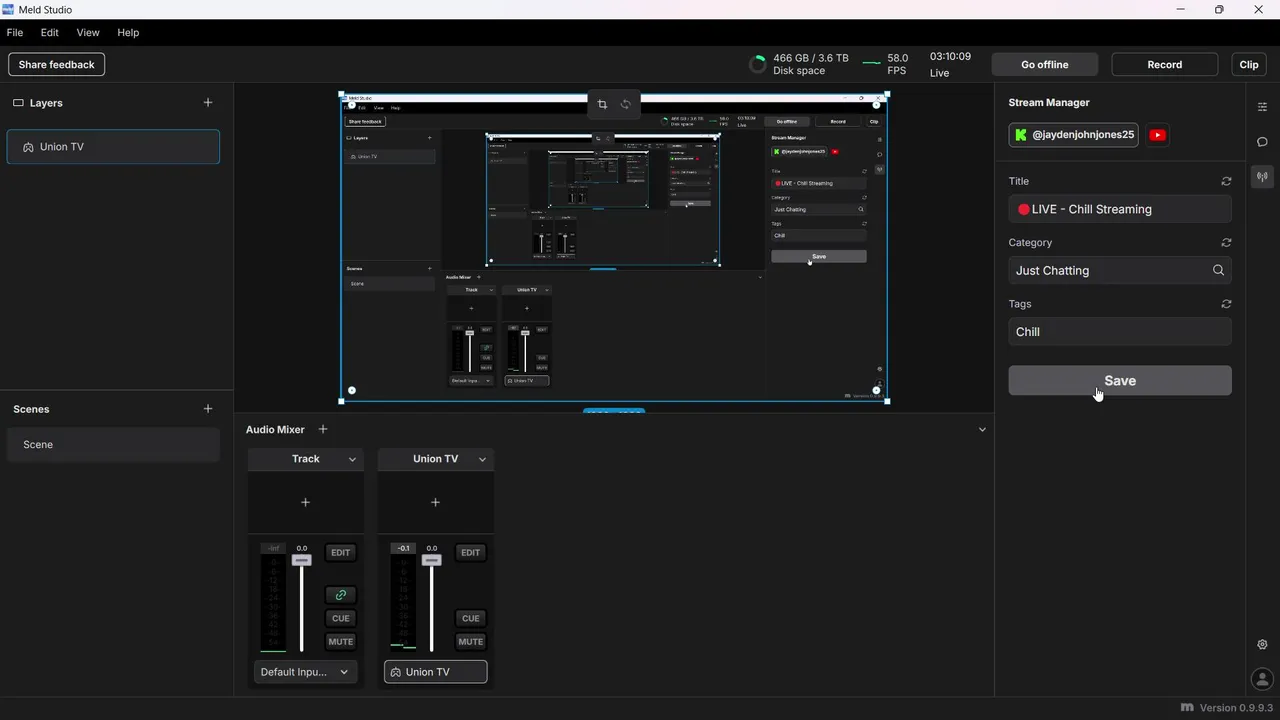Expand the Union TV channel header dropdown
This screenshot has height=720, width=1280.
(x=482, y=460)
